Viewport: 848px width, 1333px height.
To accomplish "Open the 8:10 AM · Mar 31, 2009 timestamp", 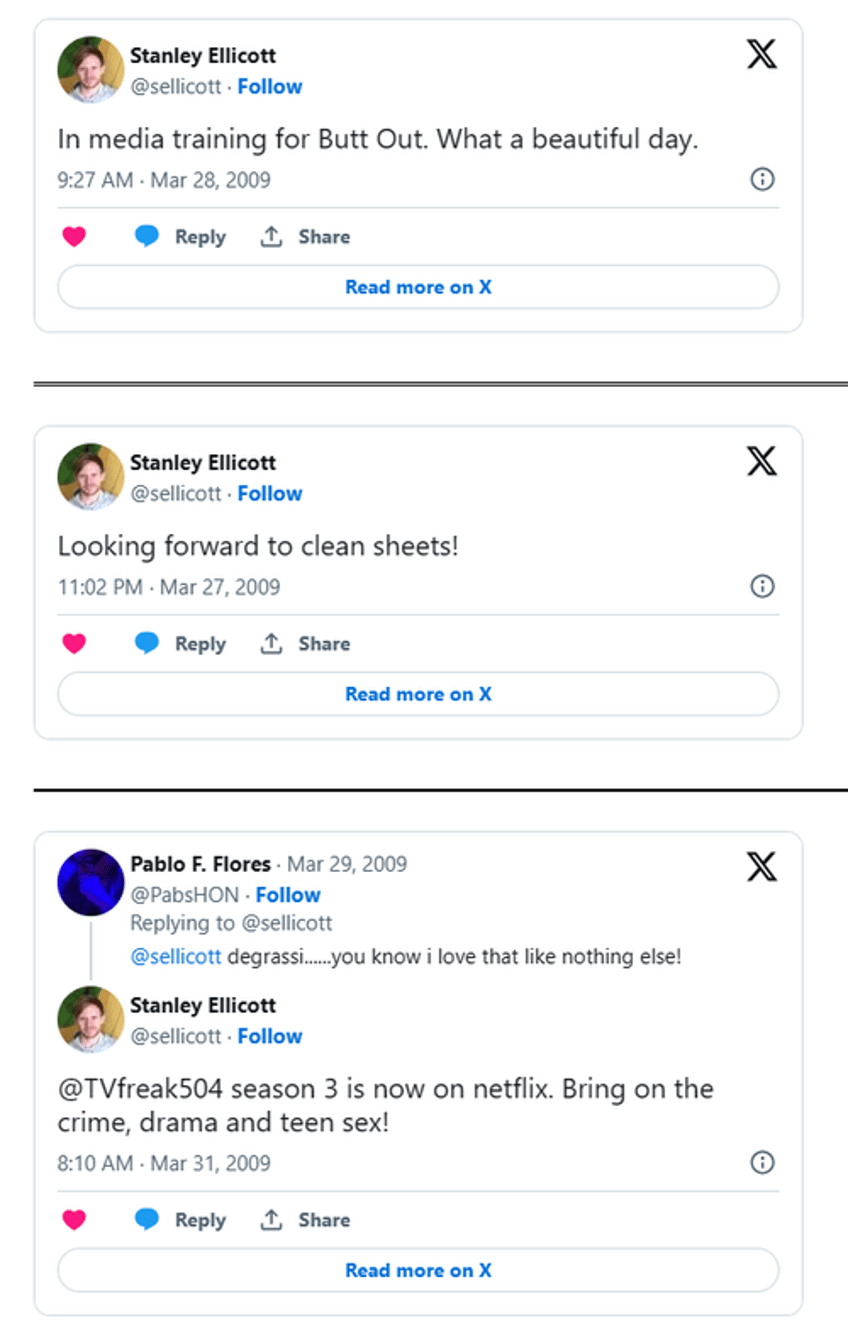I will pyautogui.click(x=164, y=1163).
